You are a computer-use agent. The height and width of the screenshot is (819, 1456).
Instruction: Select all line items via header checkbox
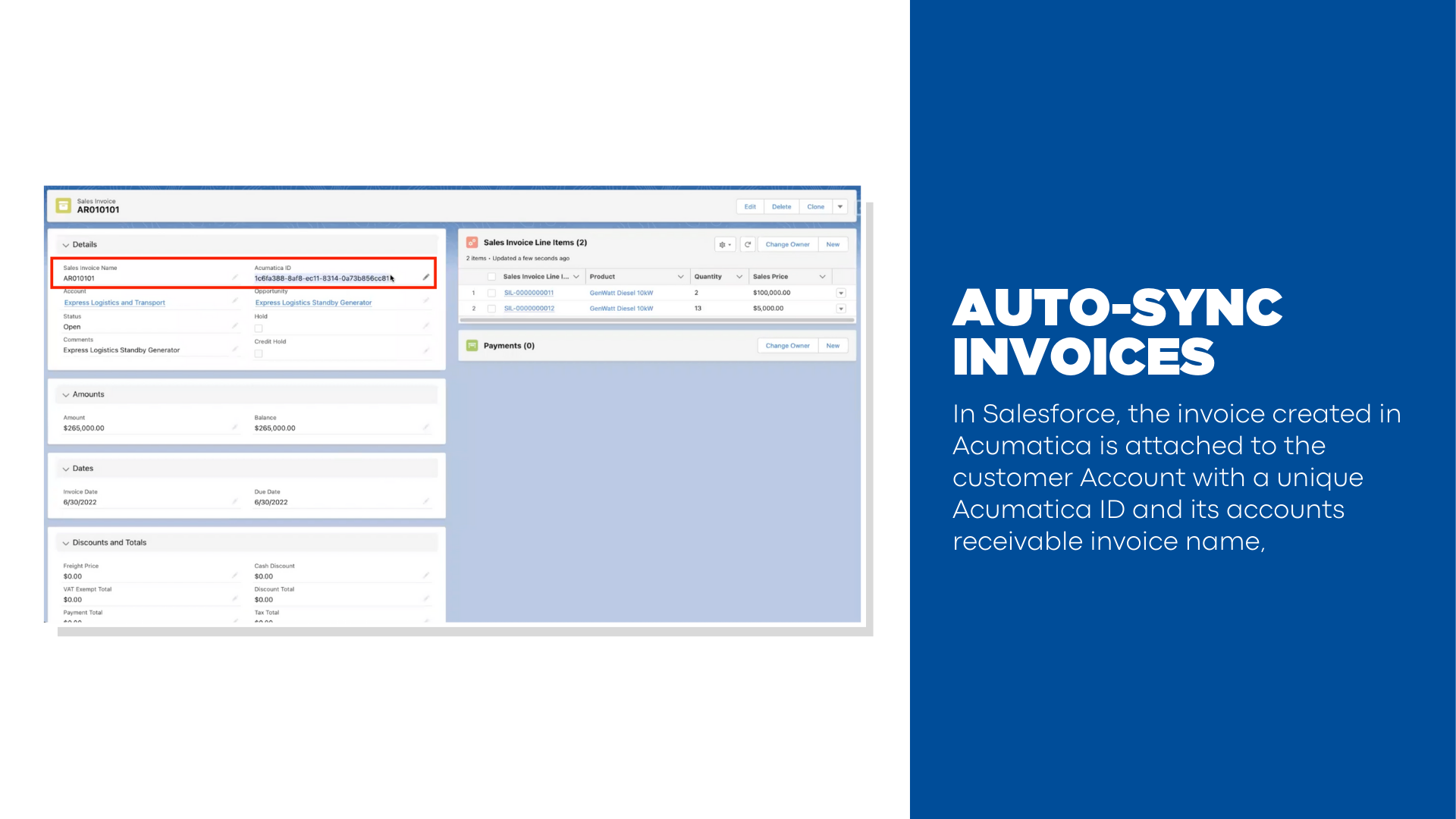pos(491,277)
